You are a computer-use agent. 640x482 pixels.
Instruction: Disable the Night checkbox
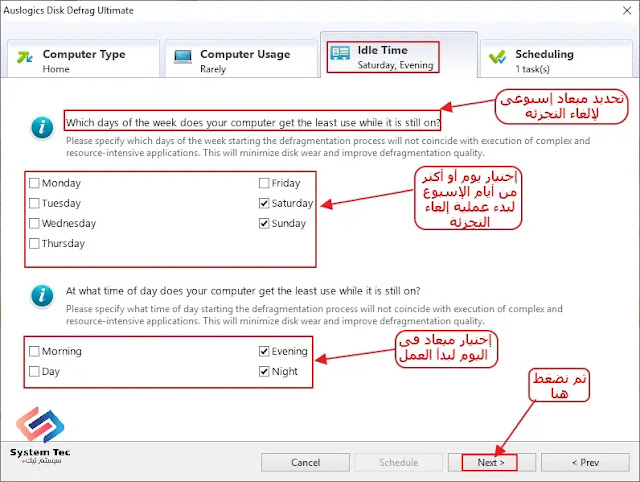(x=264, y=371)
